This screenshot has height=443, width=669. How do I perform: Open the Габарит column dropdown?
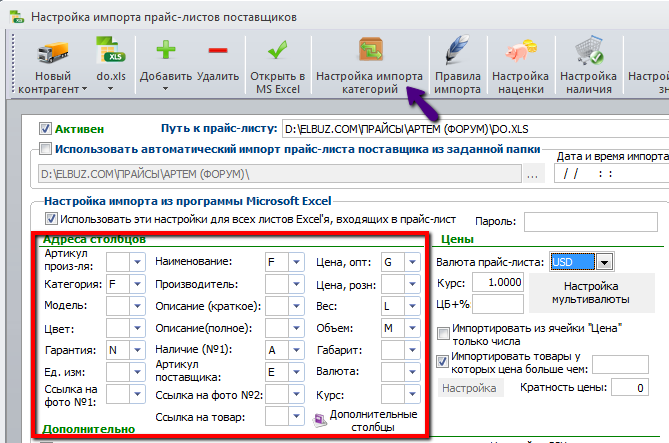coord(412,350)
